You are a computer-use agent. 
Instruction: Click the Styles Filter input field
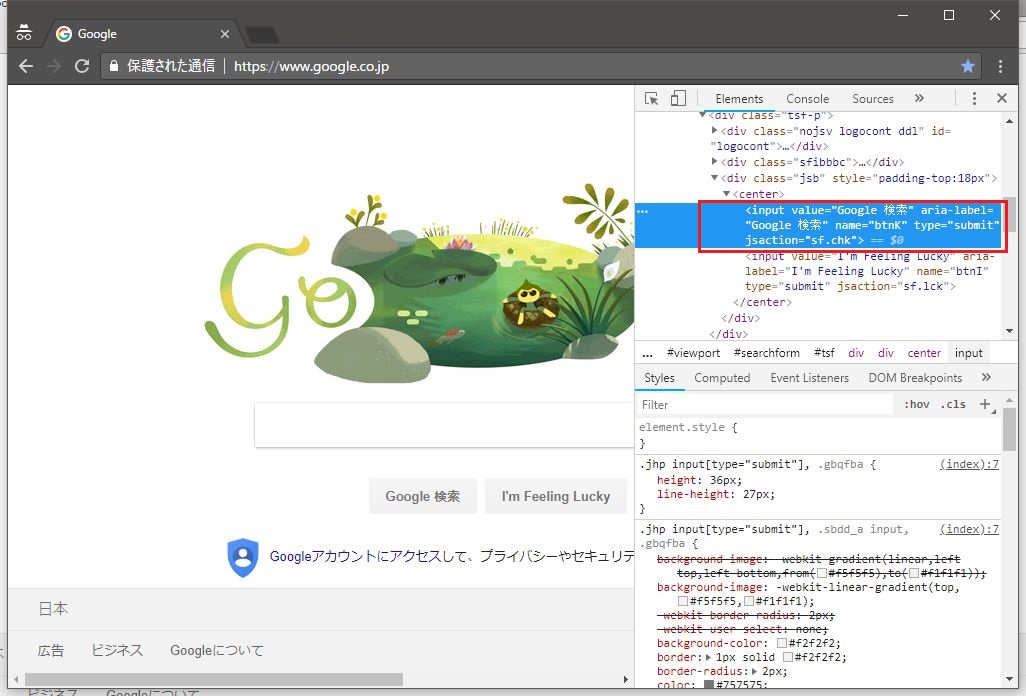764,405
